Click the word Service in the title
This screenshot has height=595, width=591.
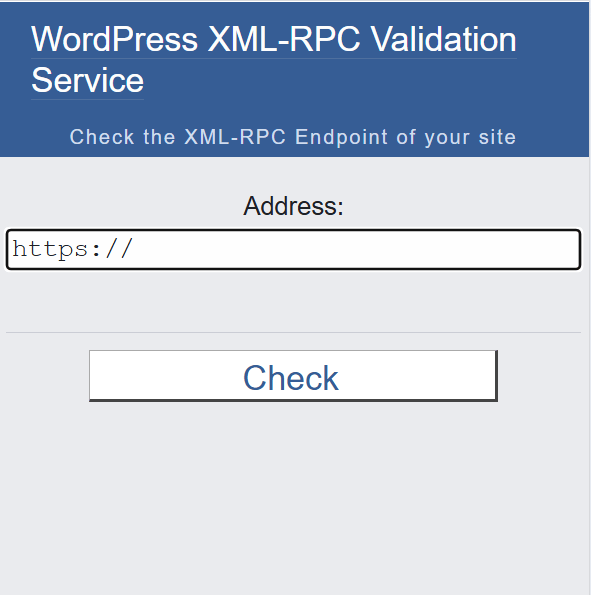87,80
